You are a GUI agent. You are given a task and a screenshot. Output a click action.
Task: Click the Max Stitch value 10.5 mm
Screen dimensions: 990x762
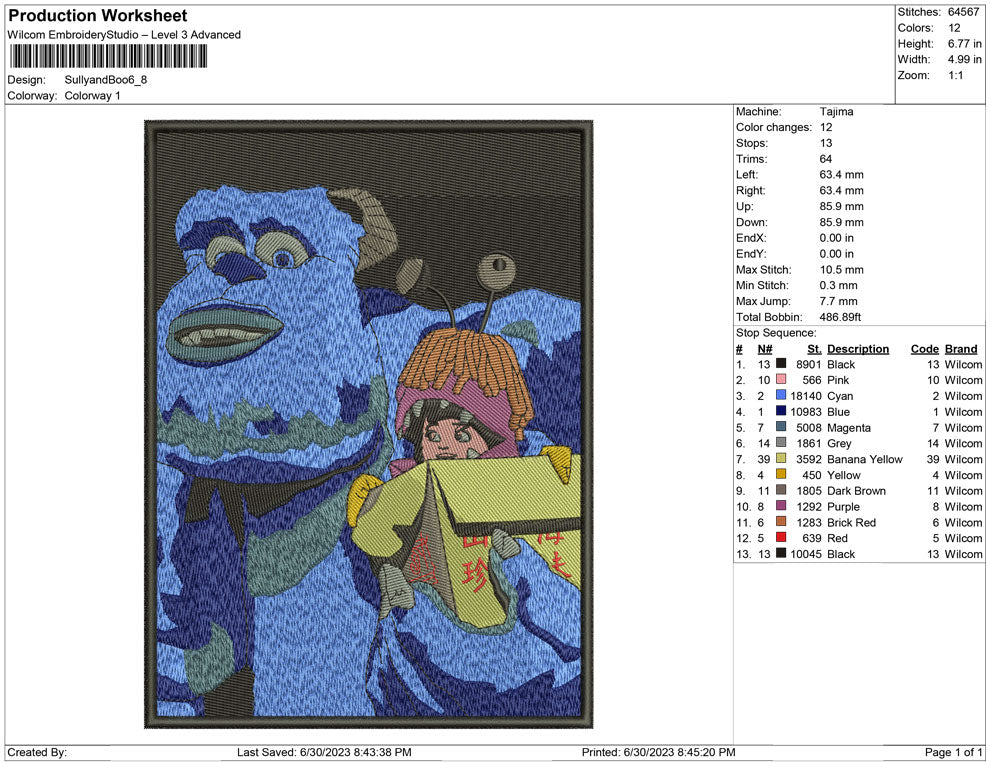tap(842, 270)
